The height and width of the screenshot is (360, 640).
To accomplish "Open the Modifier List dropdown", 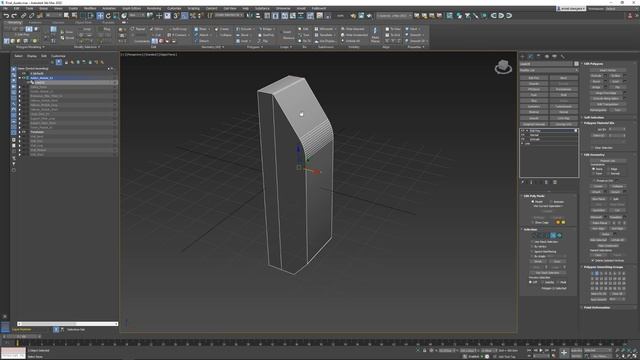I will pyautogui.click(x=549, y=70).
